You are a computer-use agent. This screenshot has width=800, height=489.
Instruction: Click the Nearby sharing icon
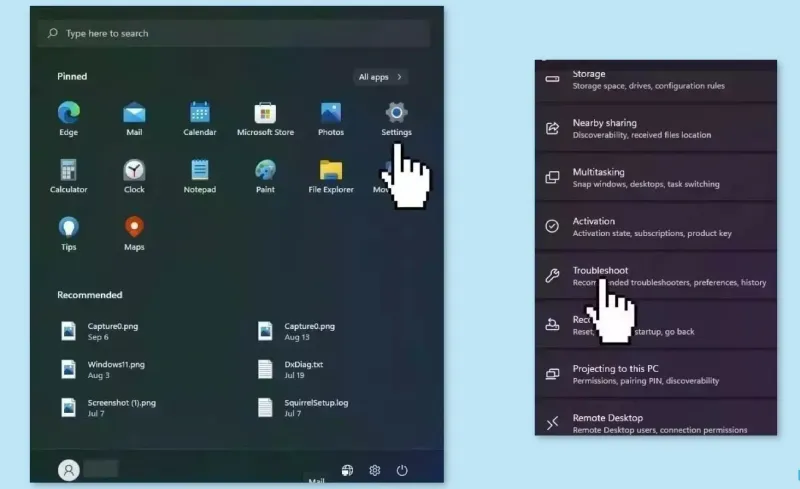pyautogui.click(x=552, y=128)
